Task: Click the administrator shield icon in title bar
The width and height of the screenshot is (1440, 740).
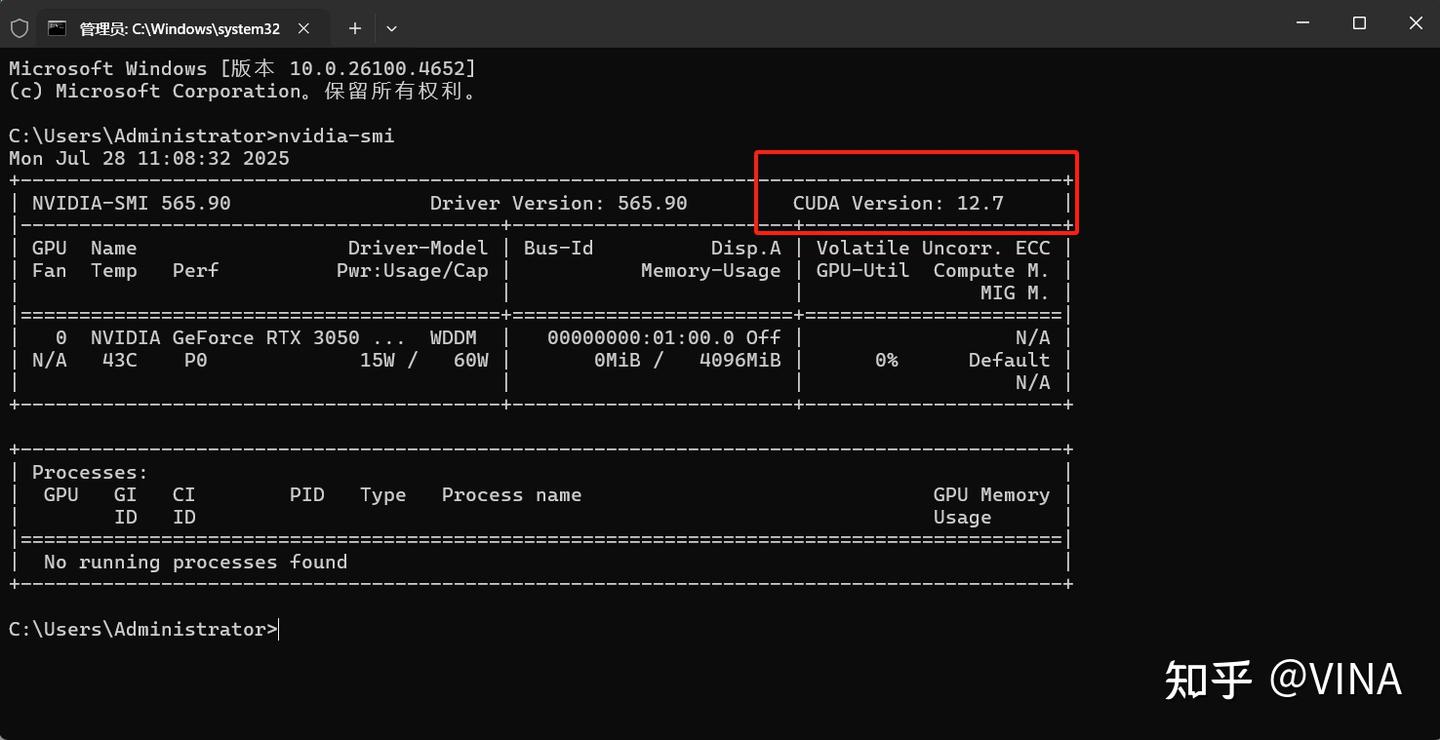Action: pyautogui.click(x=19, y=29)
